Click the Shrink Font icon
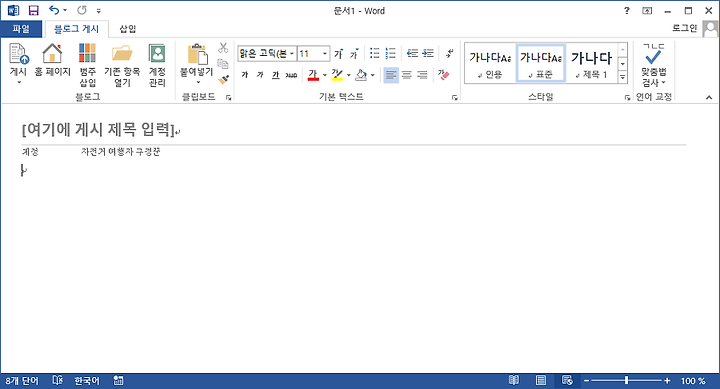Viewport: 720px width, 389px height. point(354,54)
